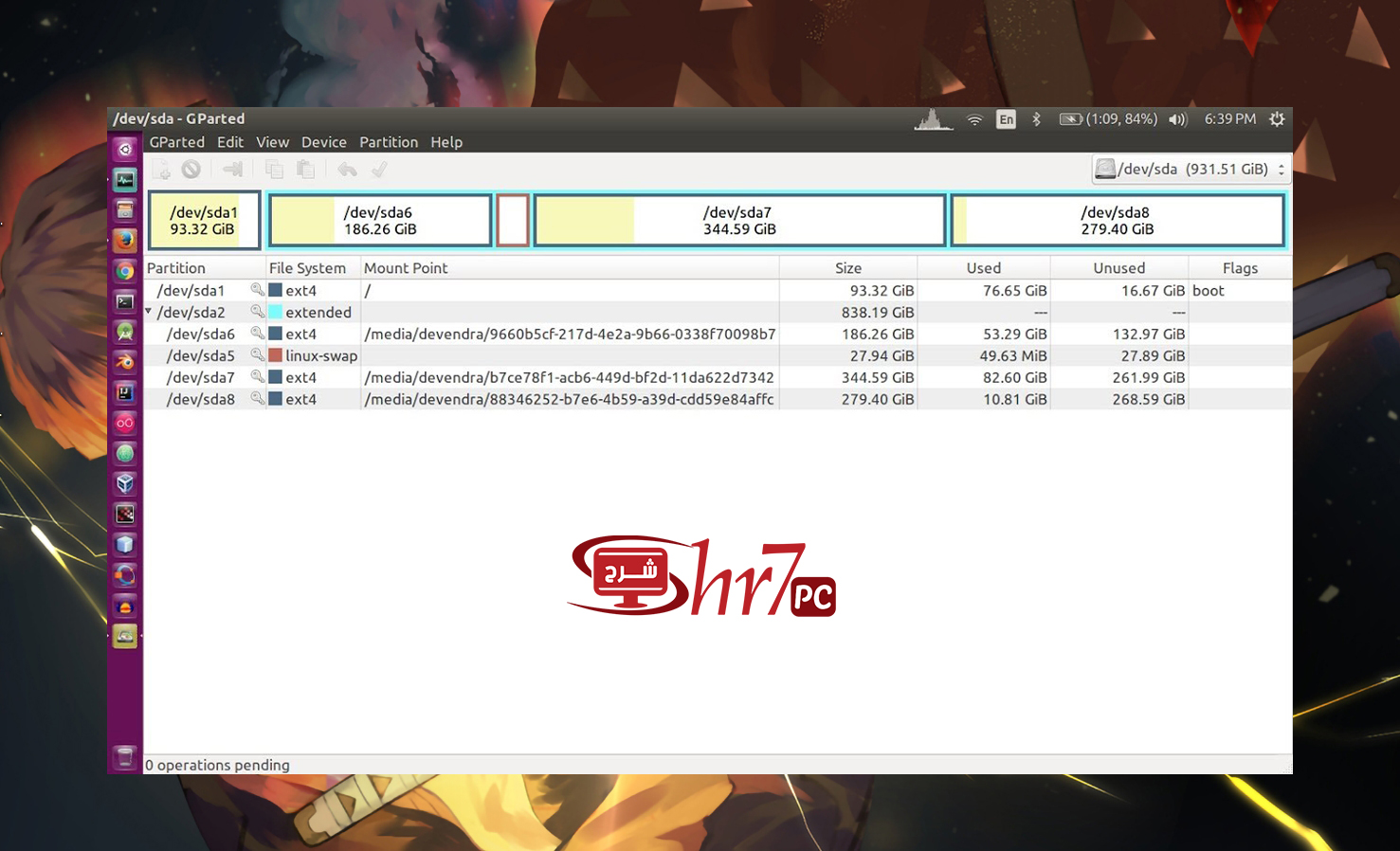The image size is (1400, 851).
Task: Click the Unused column header
Action: (x=1119, y=268)
